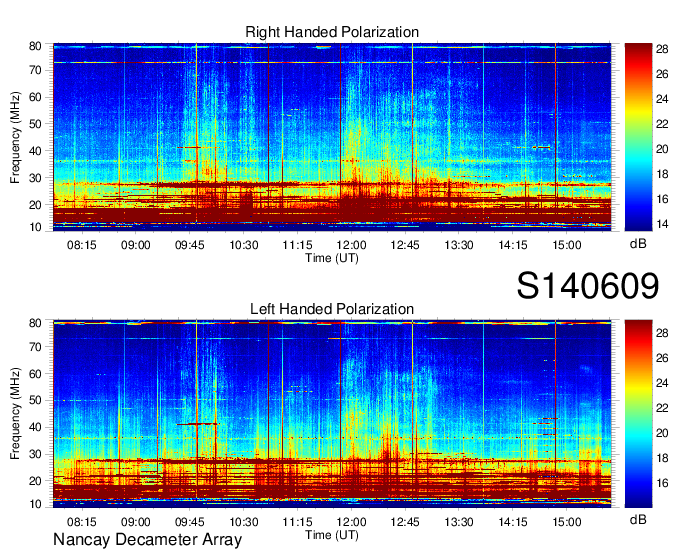
Task: Click the "12:00" time tick of Right Handed plot
Action: (x=351, y=245)
